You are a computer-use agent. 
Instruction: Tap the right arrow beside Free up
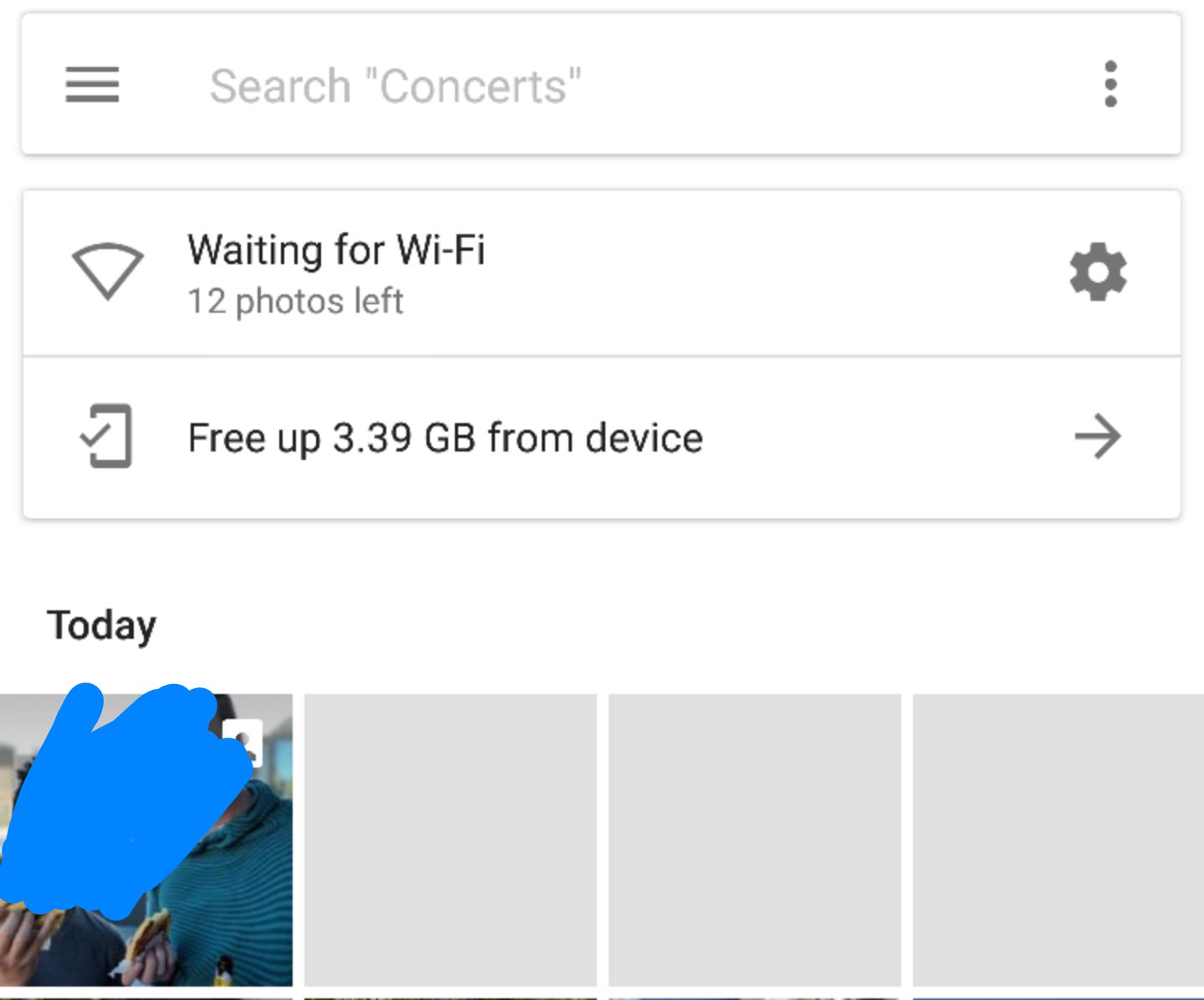click(1098, 436)
